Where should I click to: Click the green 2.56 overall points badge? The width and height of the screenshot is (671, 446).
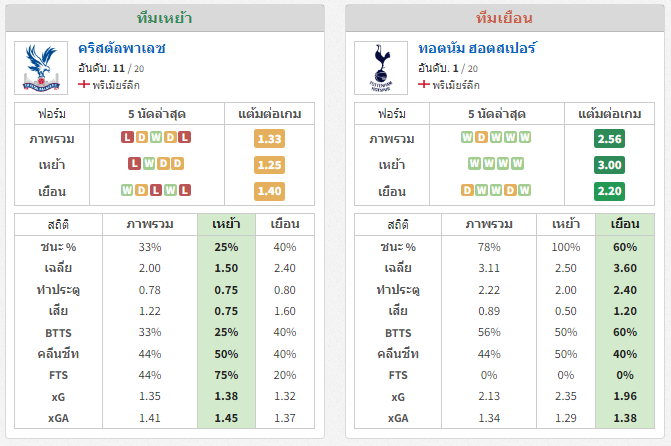609,139
